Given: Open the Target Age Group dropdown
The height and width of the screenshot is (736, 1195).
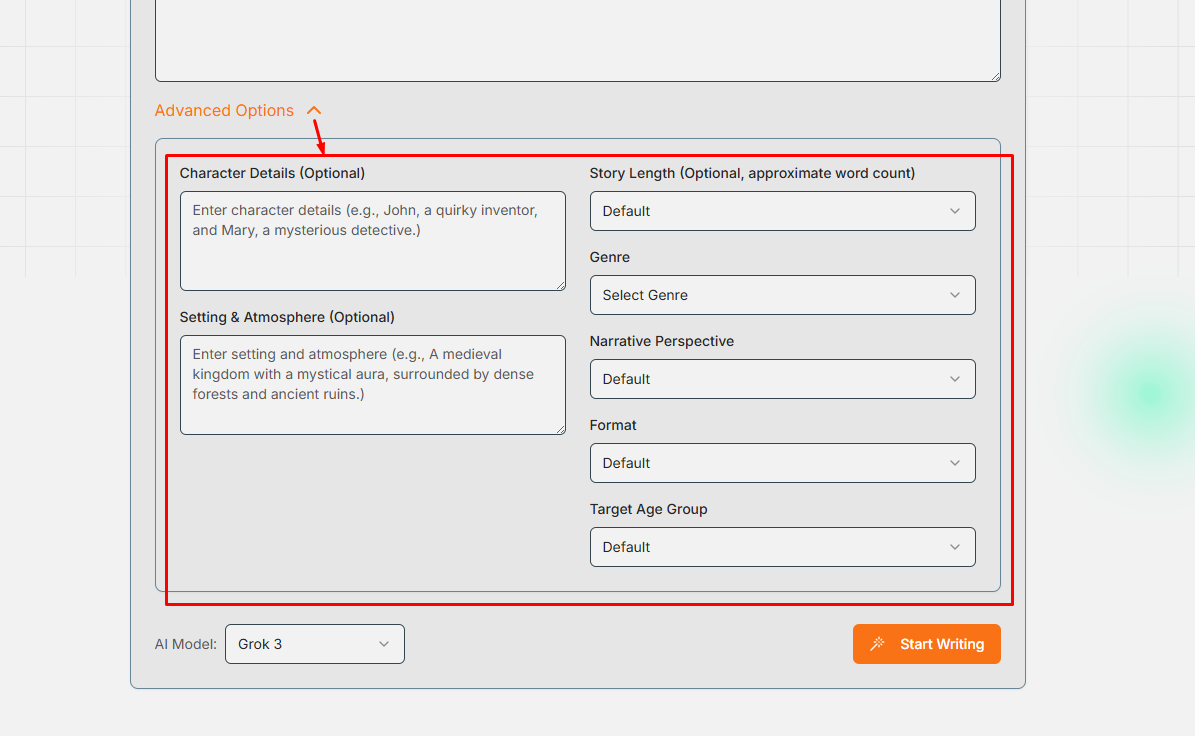Looking at the screenshot, I should [782, 547].
